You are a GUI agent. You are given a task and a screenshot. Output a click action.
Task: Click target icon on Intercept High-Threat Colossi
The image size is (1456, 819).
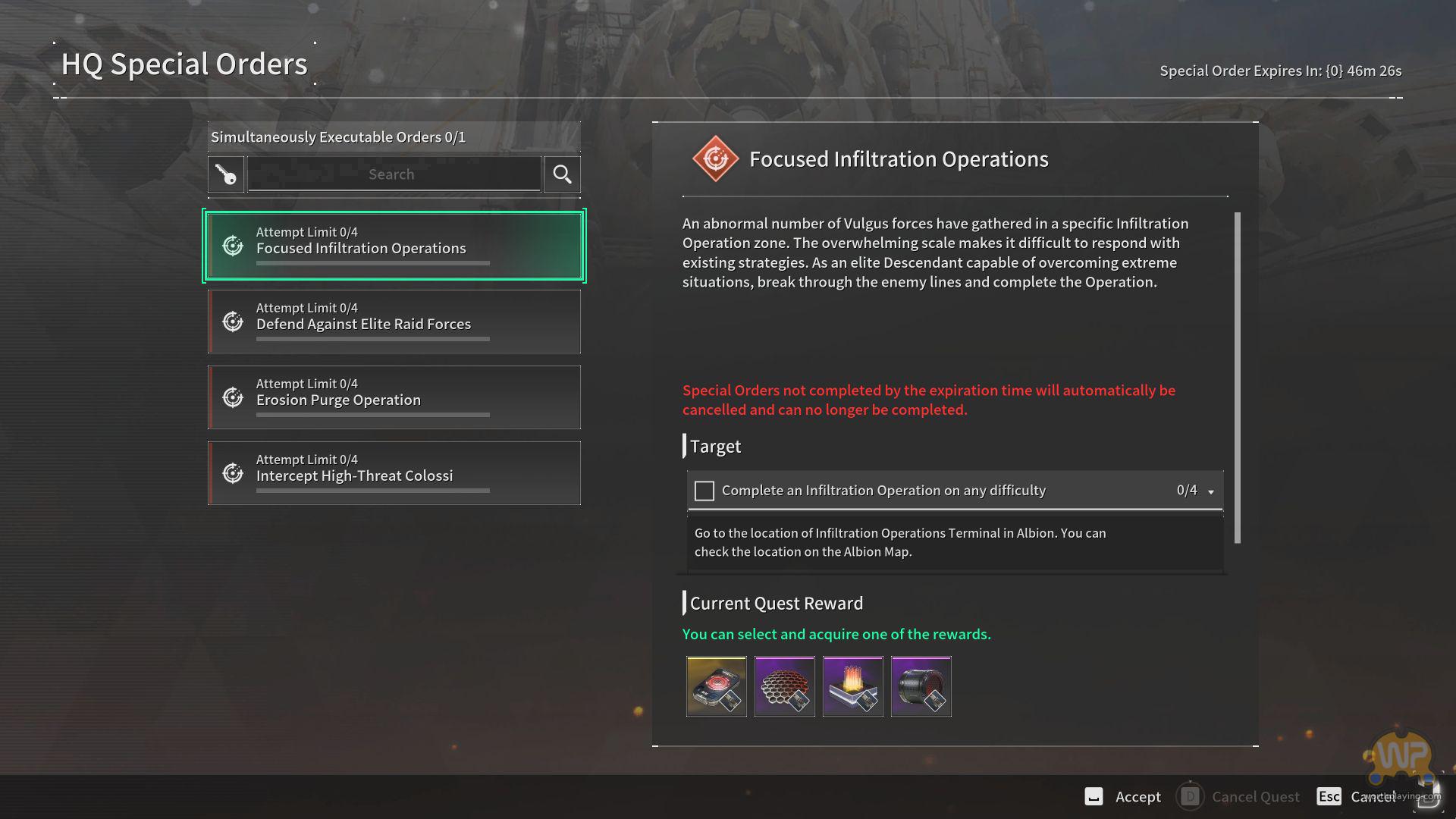click(233, 473)
